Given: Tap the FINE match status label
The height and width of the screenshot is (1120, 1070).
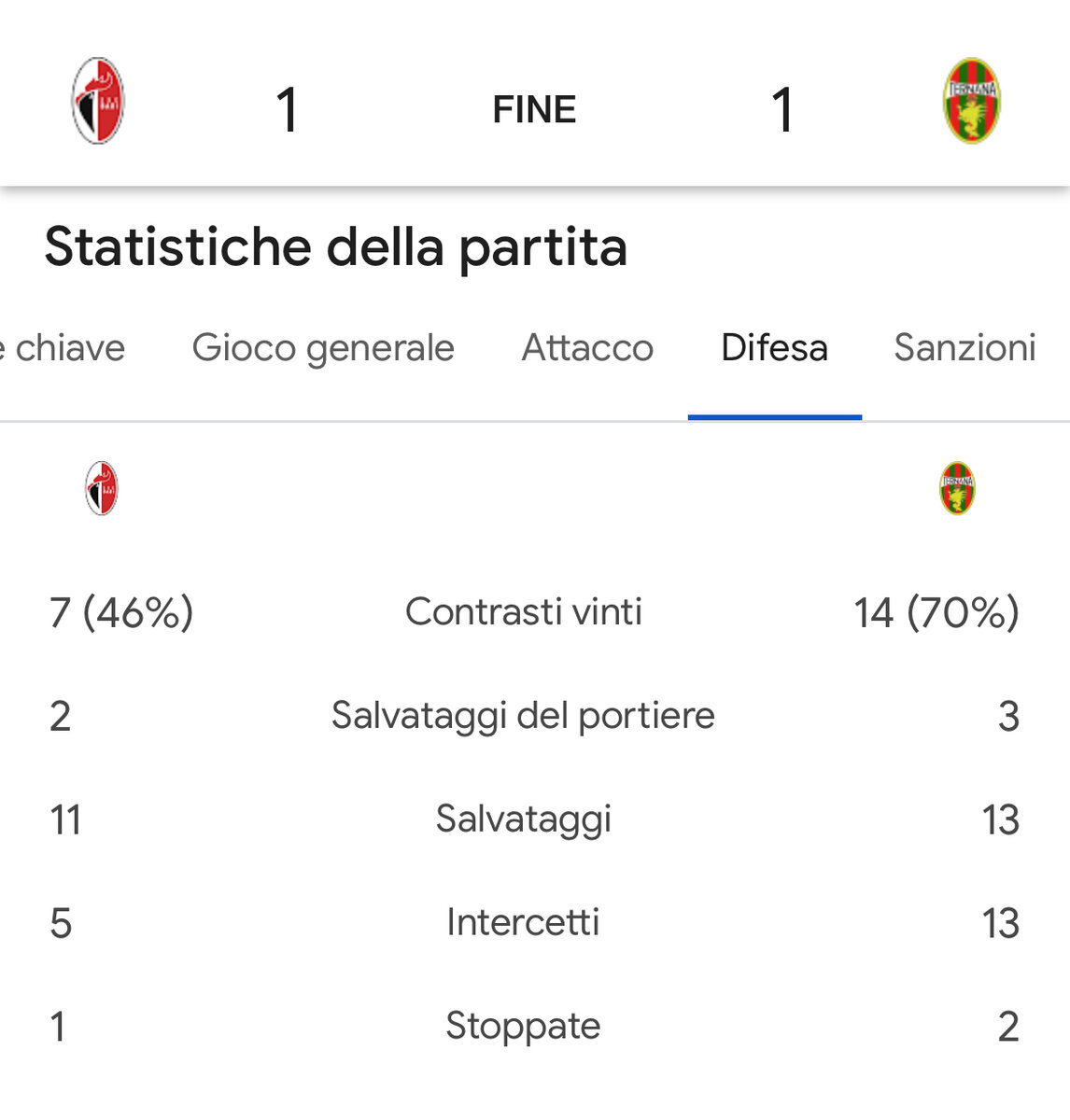Looking at the screenshot, I should click(534, 109).
